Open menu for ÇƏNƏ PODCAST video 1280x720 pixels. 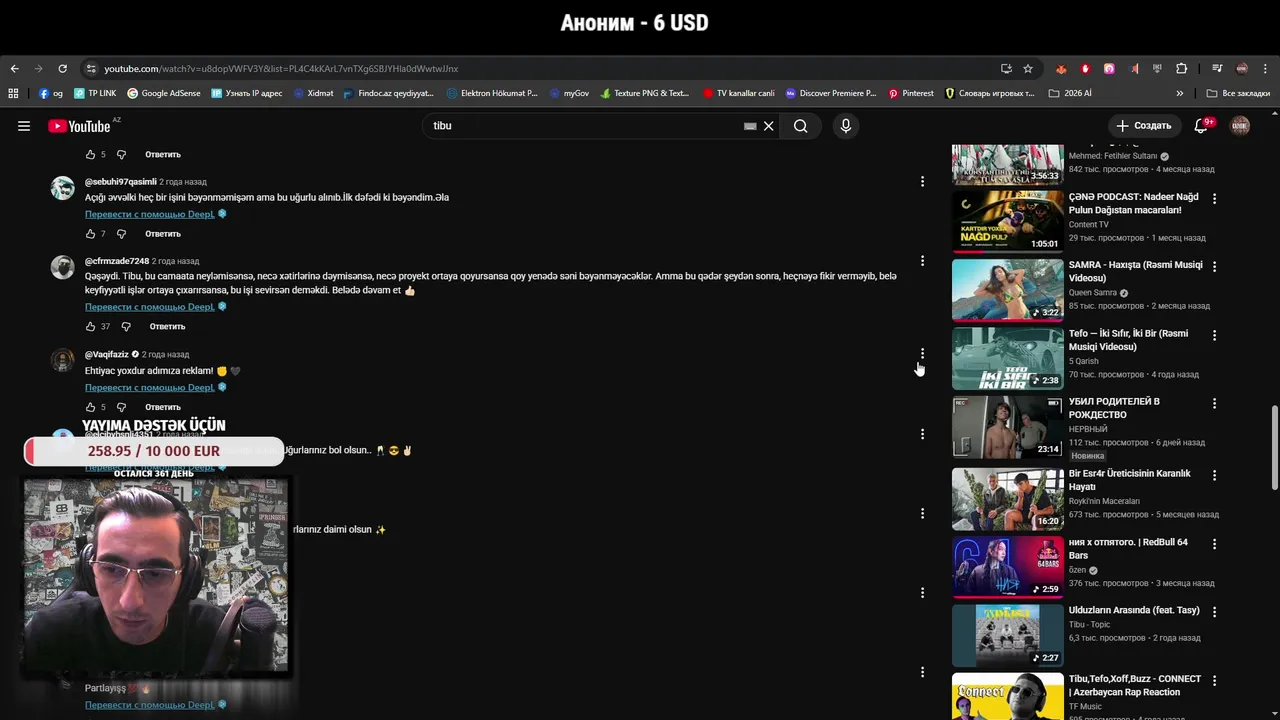point(1215,199)
